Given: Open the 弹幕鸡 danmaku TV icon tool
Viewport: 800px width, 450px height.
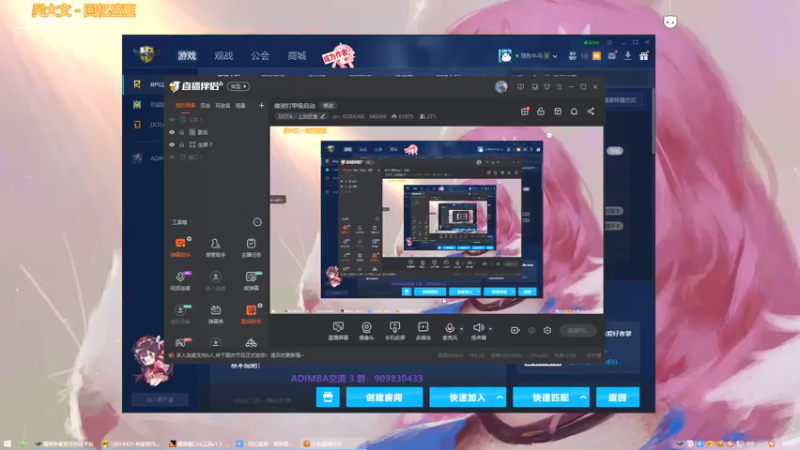Looking at the screenshot, I should pyautogui.click(x=215, y=314).
